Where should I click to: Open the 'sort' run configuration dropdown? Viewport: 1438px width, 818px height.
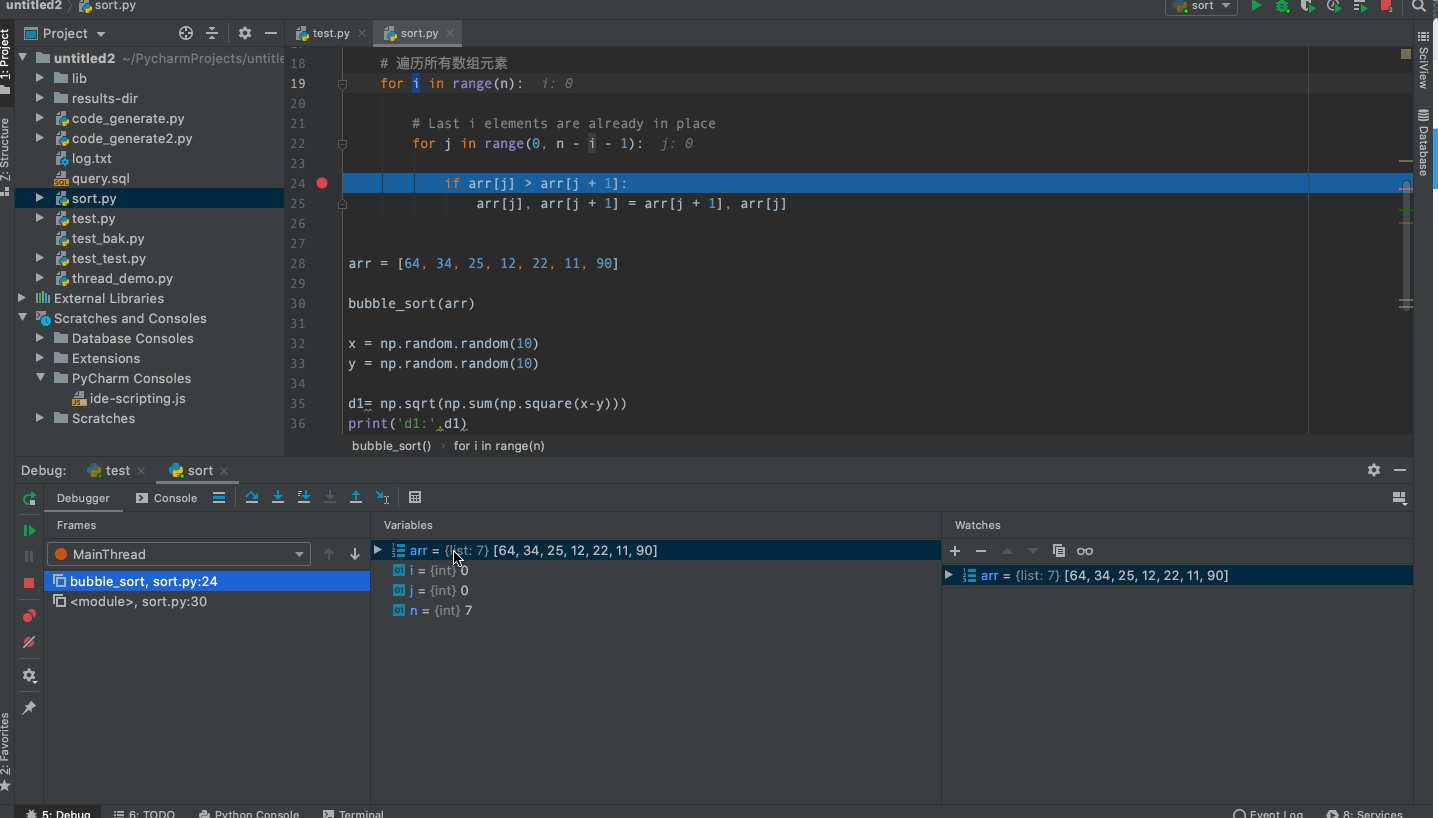[1201, 6]
